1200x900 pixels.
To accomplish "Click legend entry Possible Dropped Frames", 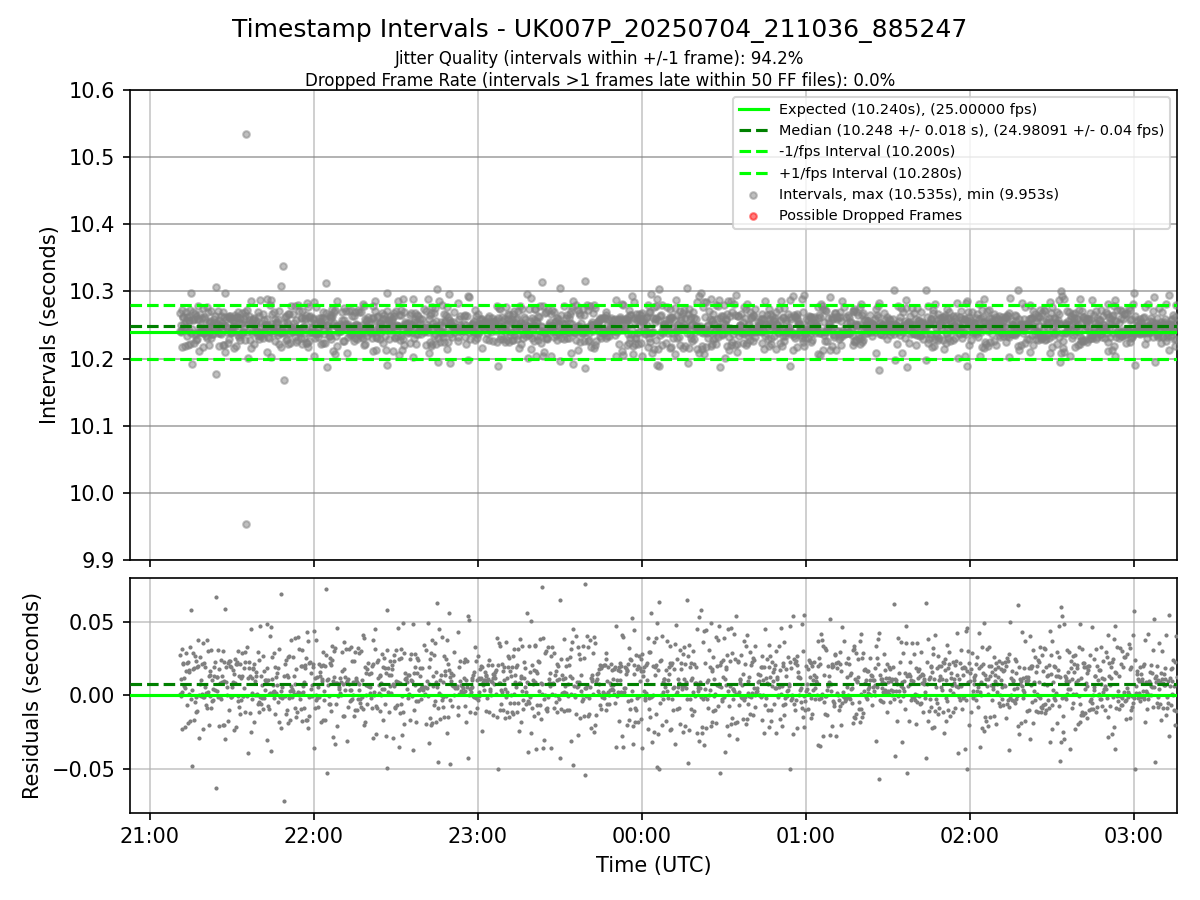I will tap(870, 215).
